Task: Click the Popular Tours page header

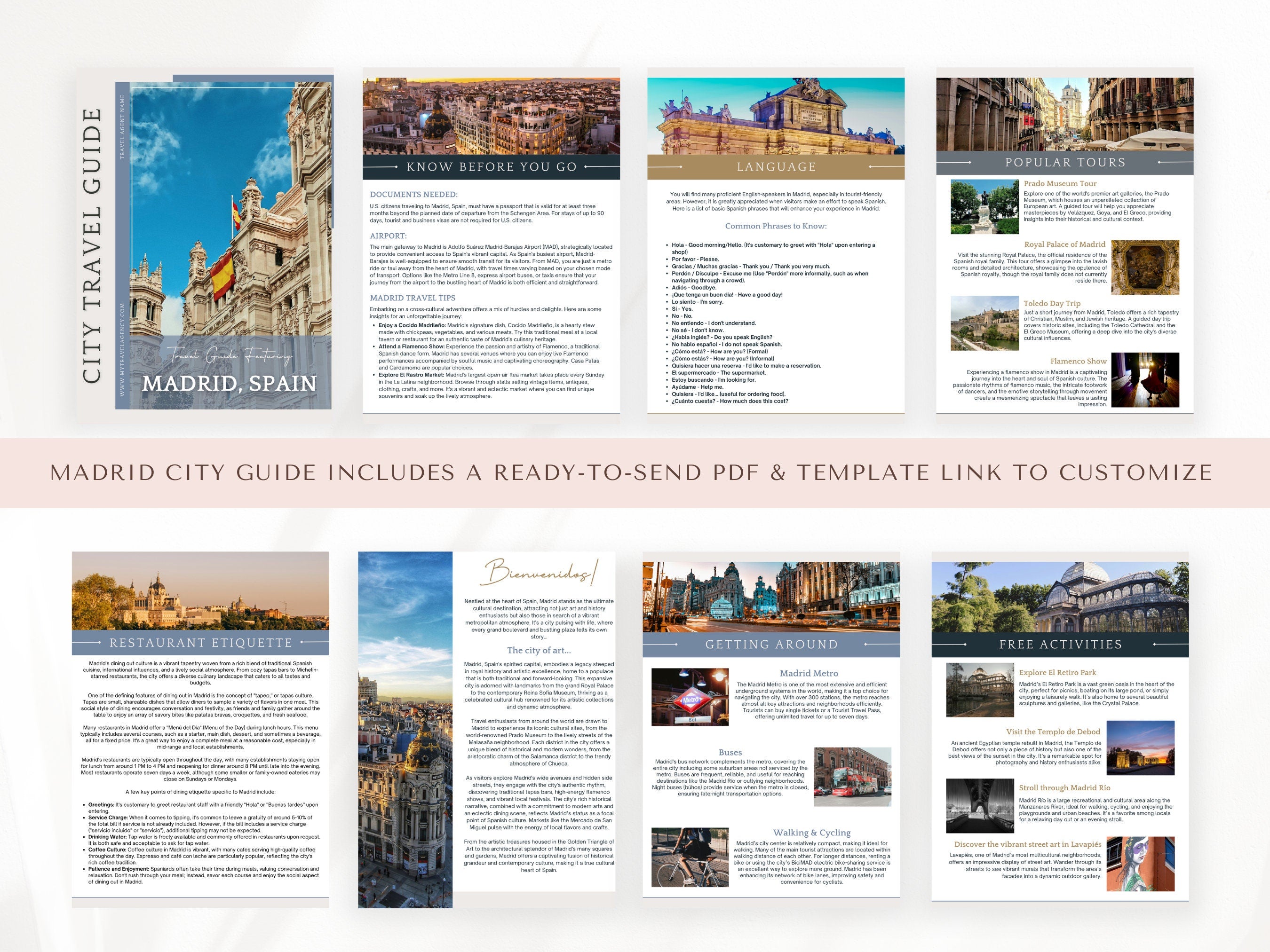Action: coord(1064,162)
